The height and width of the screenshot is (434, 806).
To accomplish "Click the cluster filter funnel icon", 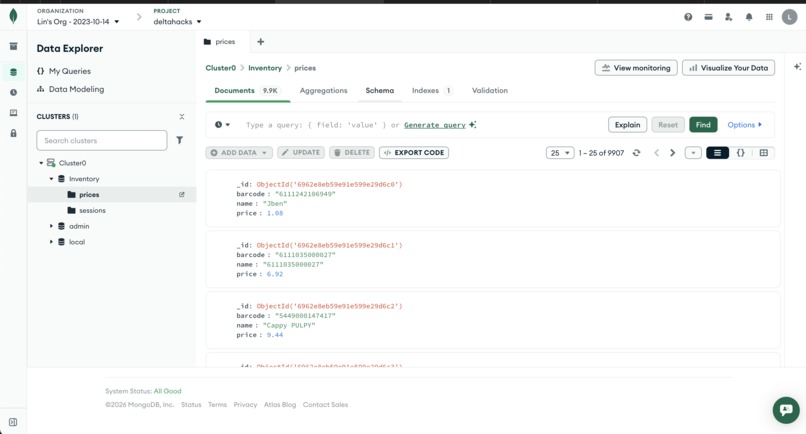I will click(179, 140).
